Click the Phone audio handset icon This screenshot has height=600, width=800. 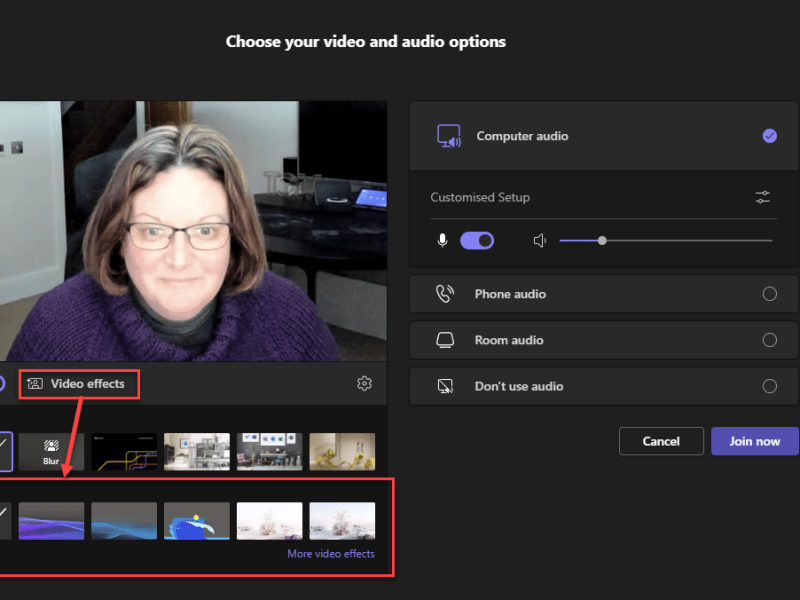(x=443, y=294)
